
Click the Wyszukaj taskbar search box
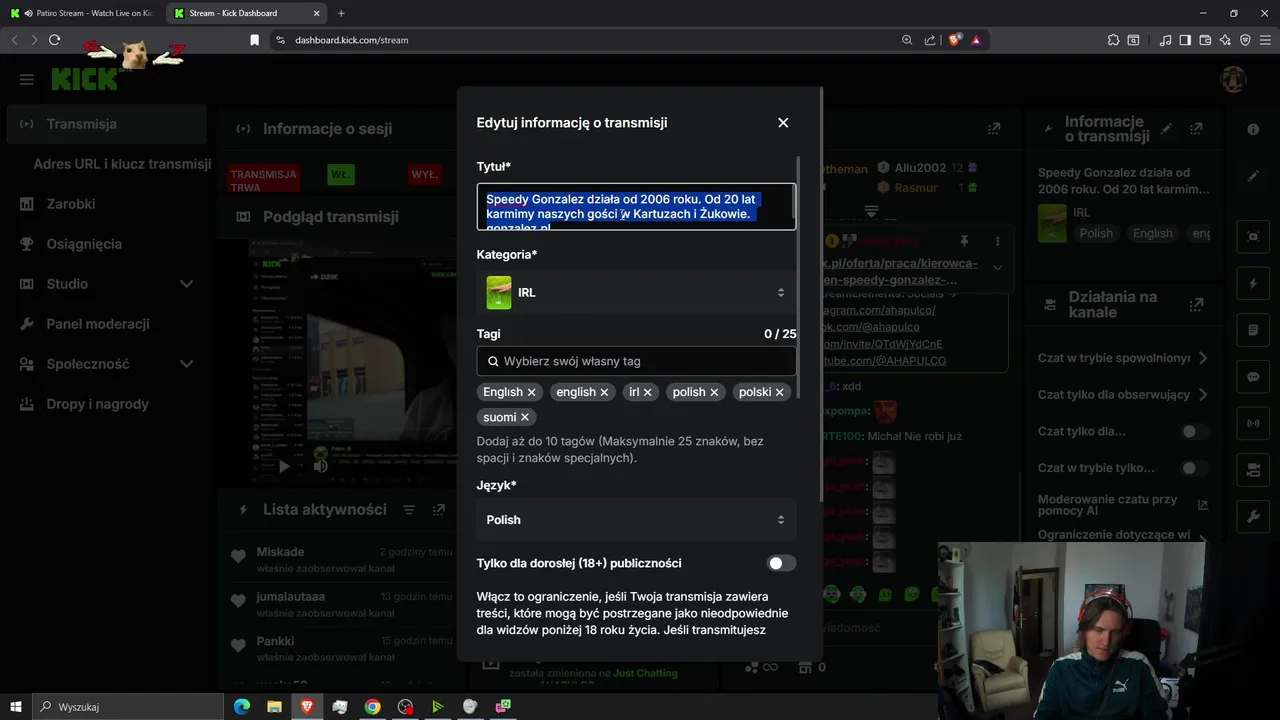(x=129, y=707)
